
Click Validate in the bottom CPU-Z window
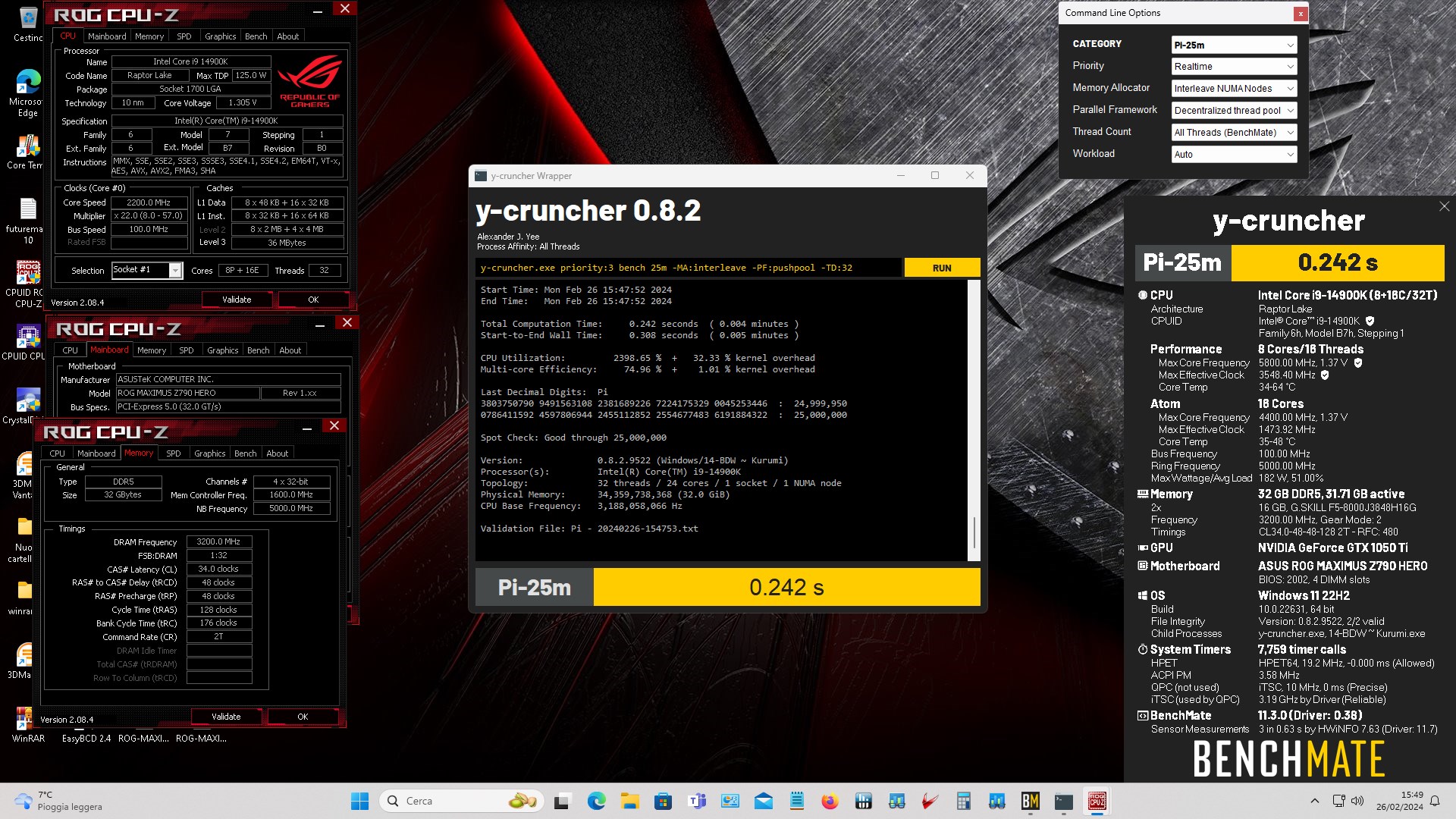(x=226, y=717)
